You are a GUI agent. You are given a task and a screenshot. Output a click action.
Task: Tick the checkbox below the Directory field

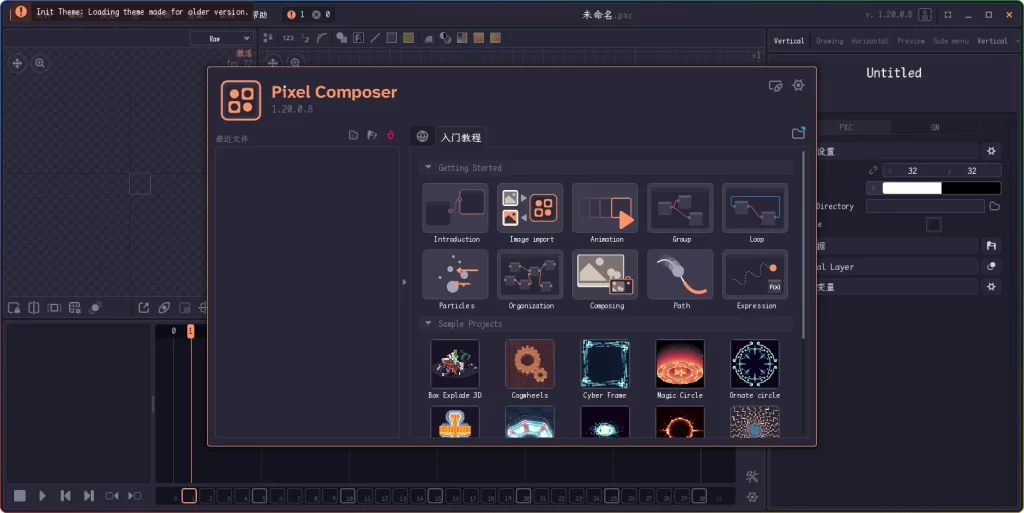(x=933, y=225)
